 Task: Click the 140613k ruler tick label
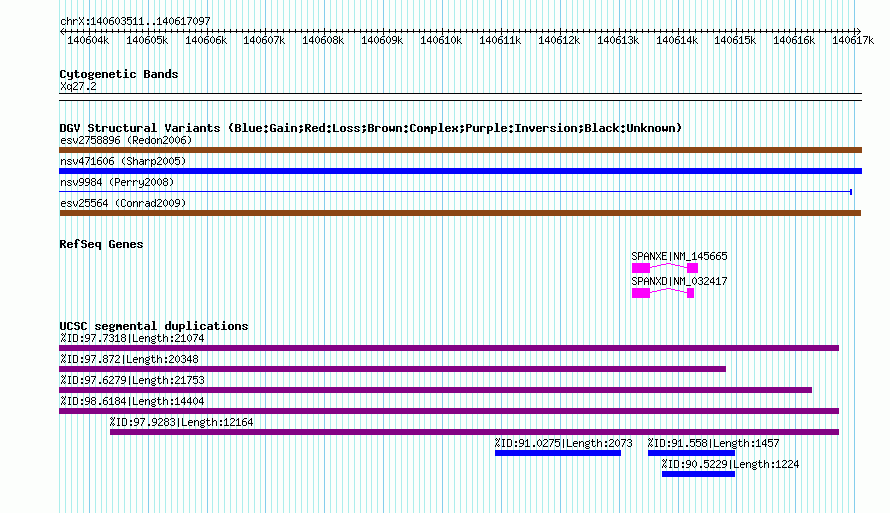618,40
